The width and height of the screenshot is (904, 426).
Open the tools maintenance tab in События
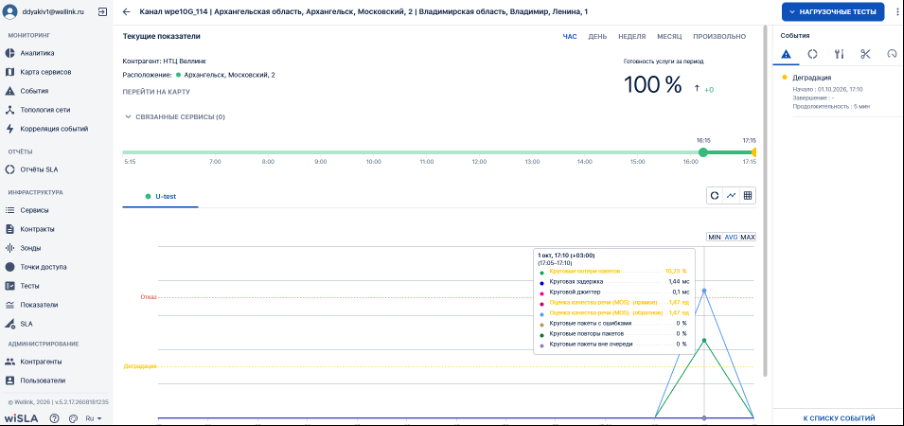[x=839, y=54]
